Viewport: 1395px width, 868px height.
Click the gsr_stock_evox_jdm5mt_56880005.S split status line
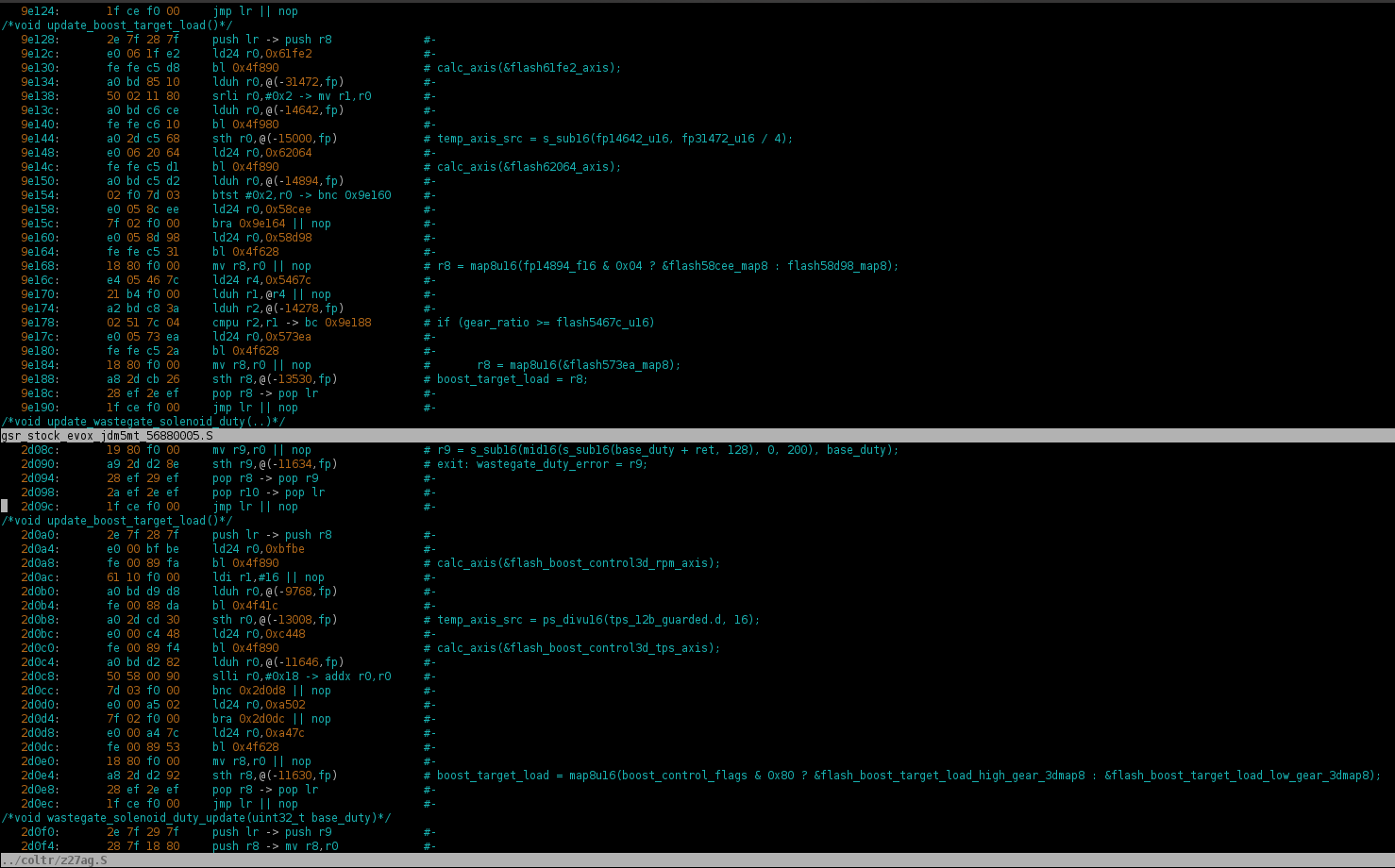click(107, 436)
